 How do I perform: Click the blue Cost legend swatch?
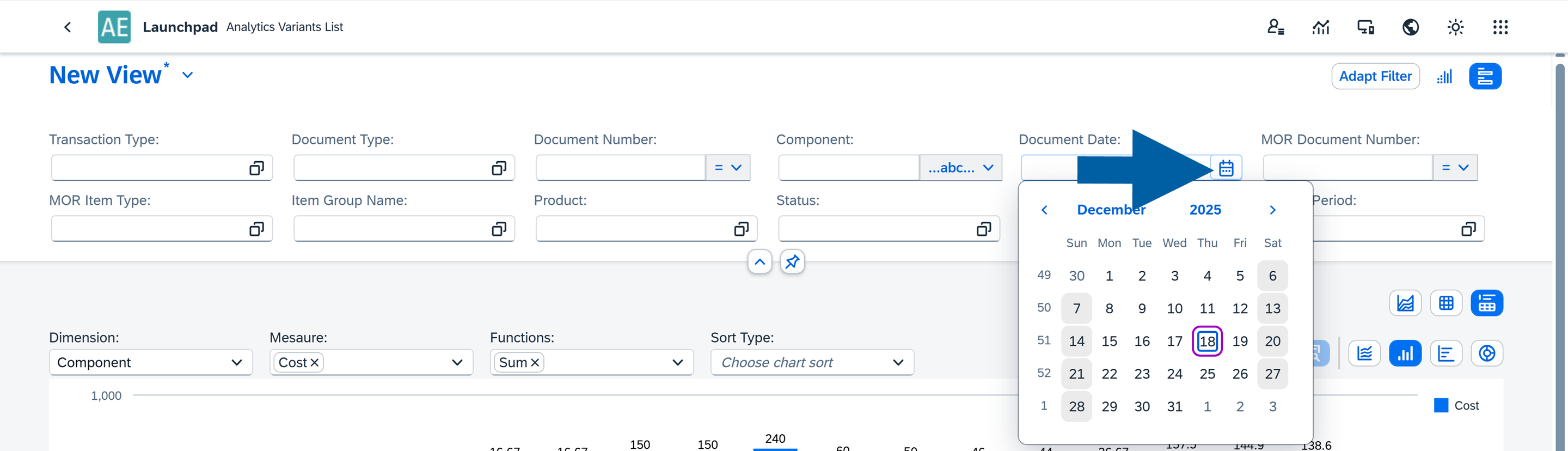point(1441,405)
